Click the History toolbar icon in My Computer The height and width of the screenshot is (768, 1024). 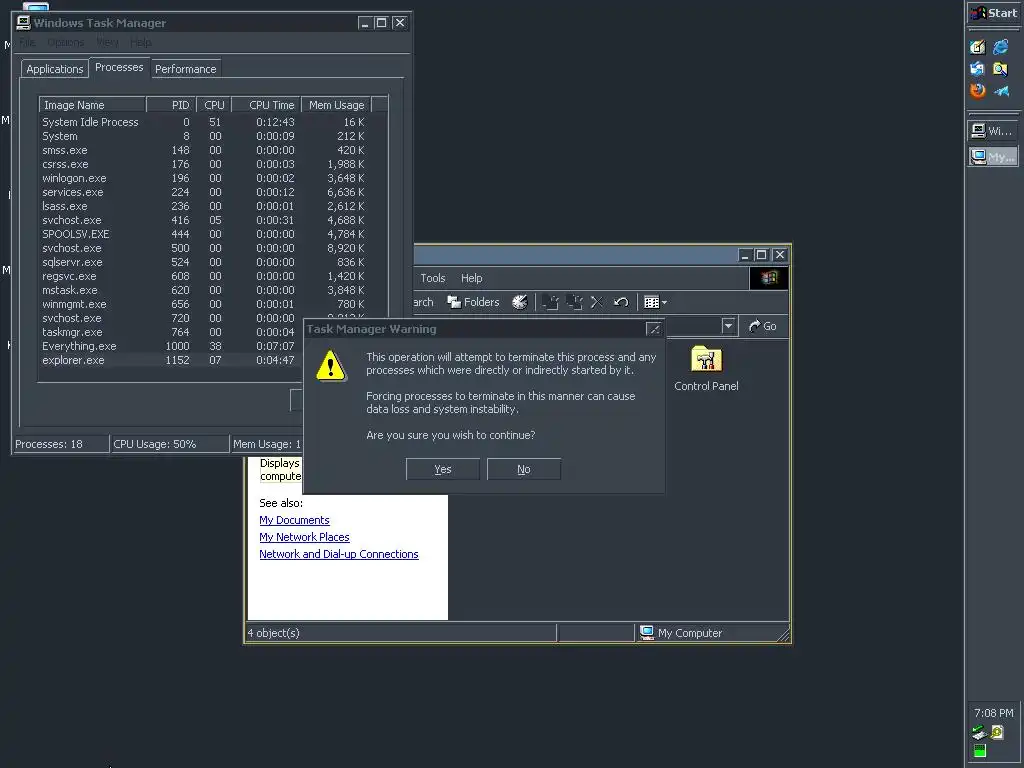pyautogui.click(x=520, y=302)
